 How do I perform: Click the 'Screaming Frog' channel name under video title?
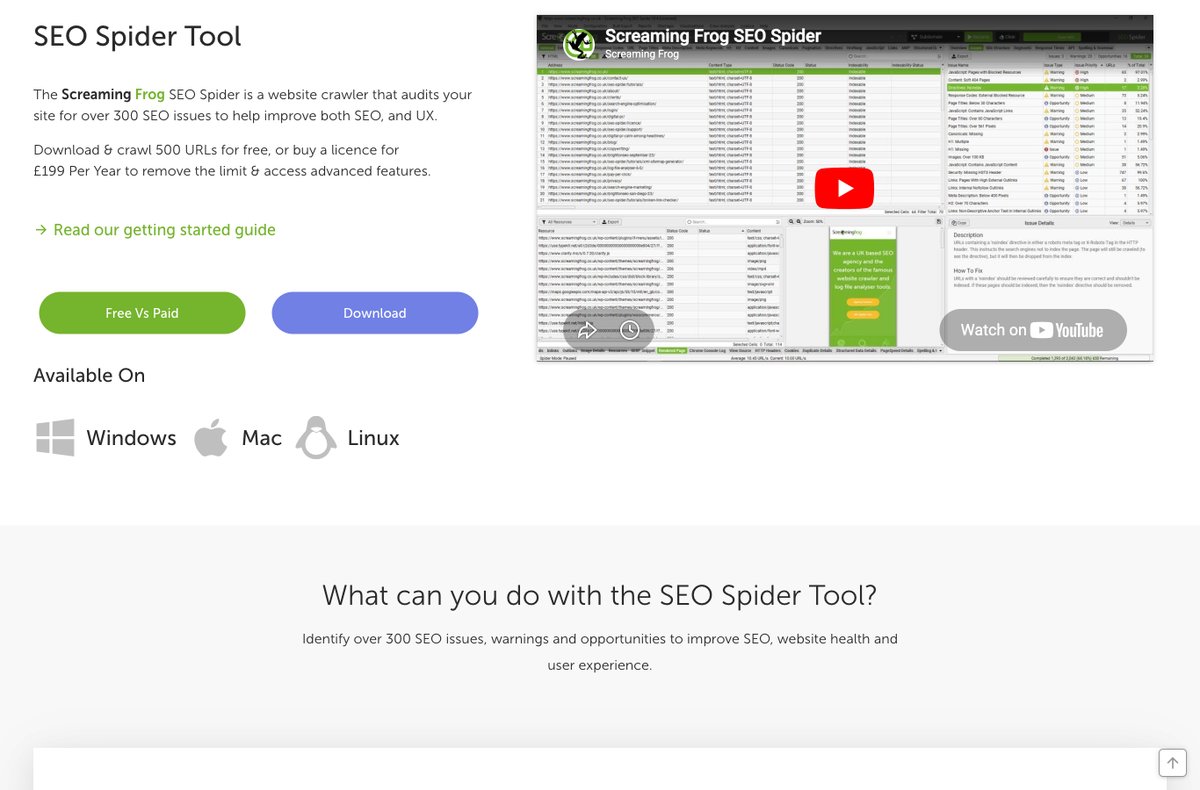tap(642, 54)
